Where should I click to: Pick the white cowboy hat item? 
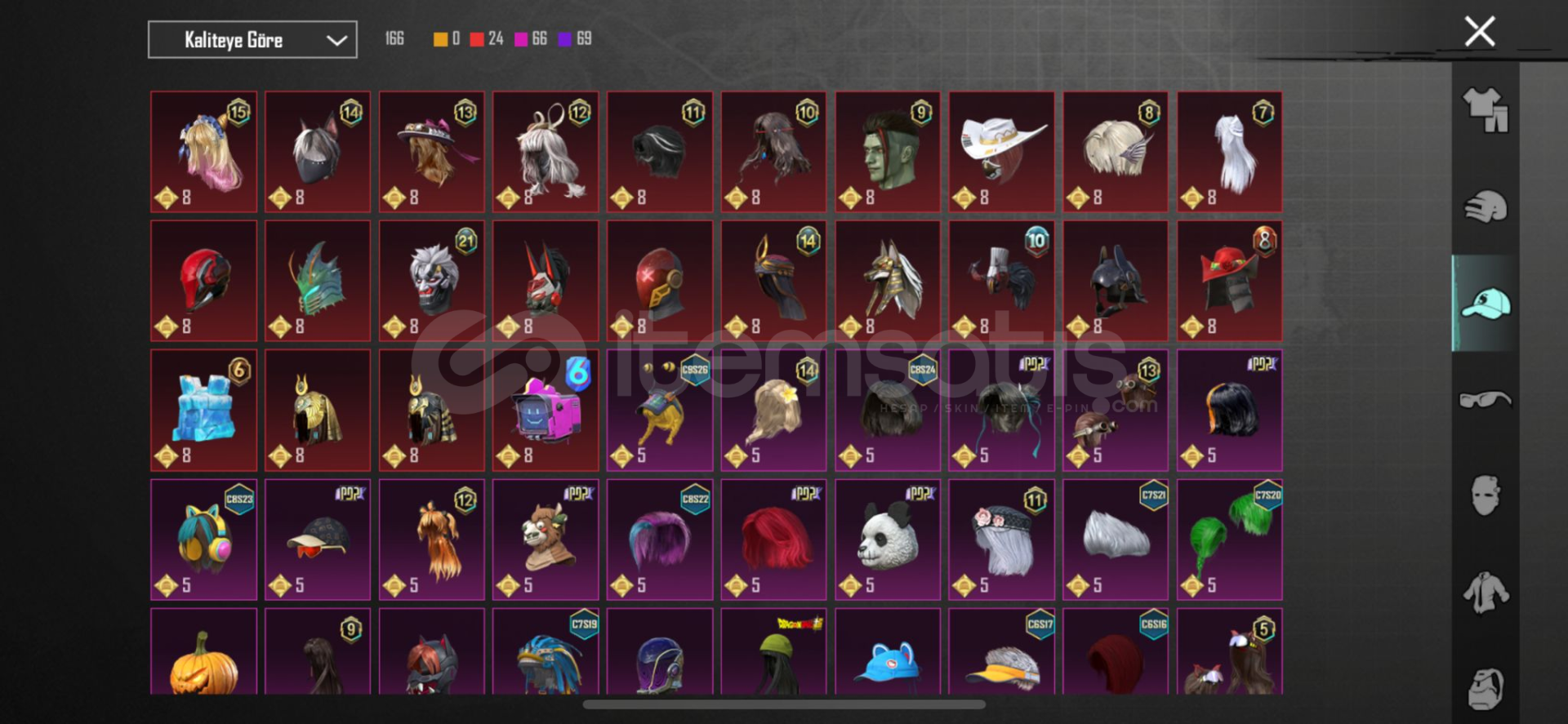[x=1001, y=152]
